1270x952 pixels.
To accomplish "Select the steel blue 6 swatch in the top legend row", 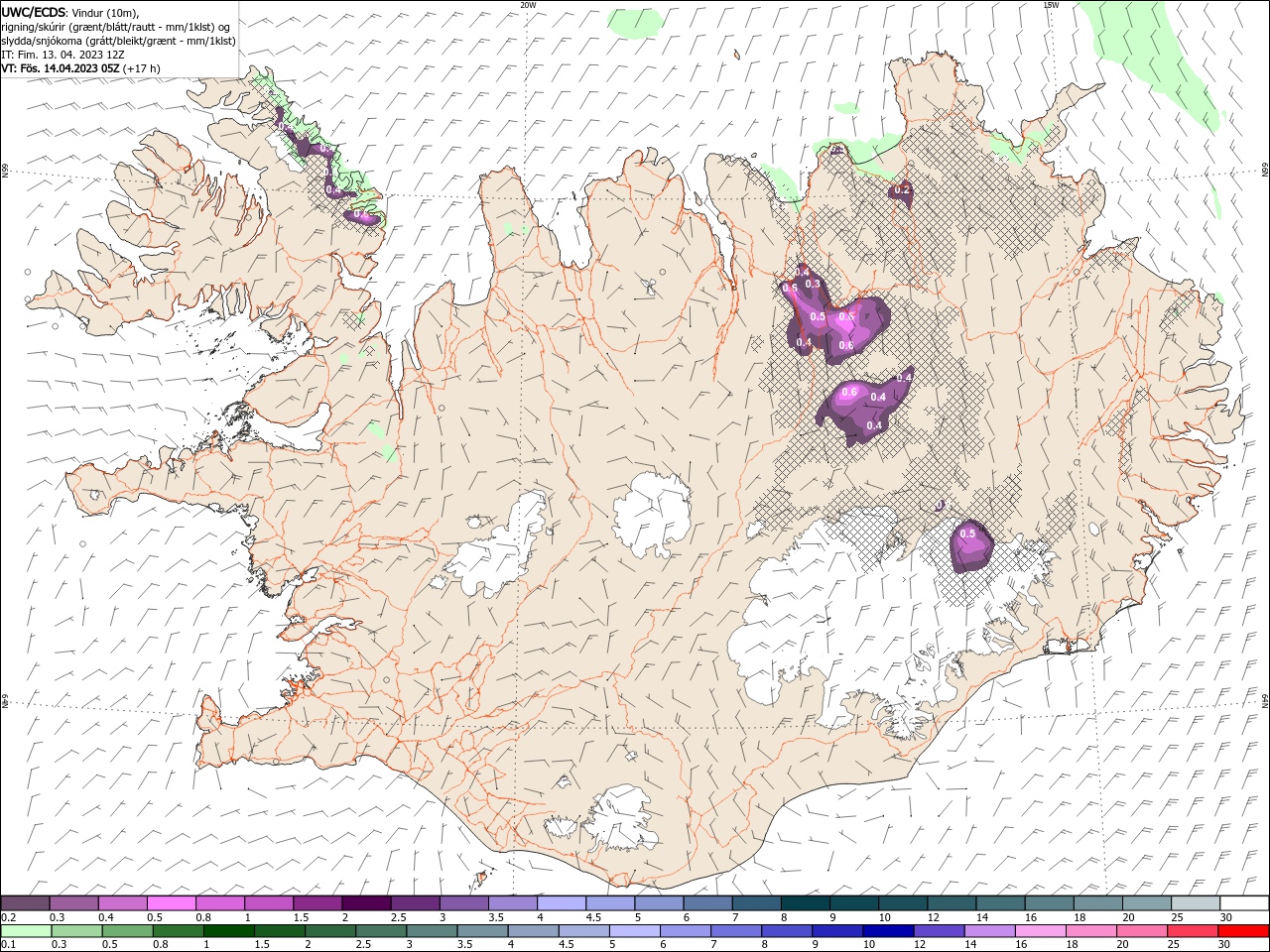I will click(x=707, y=903).
